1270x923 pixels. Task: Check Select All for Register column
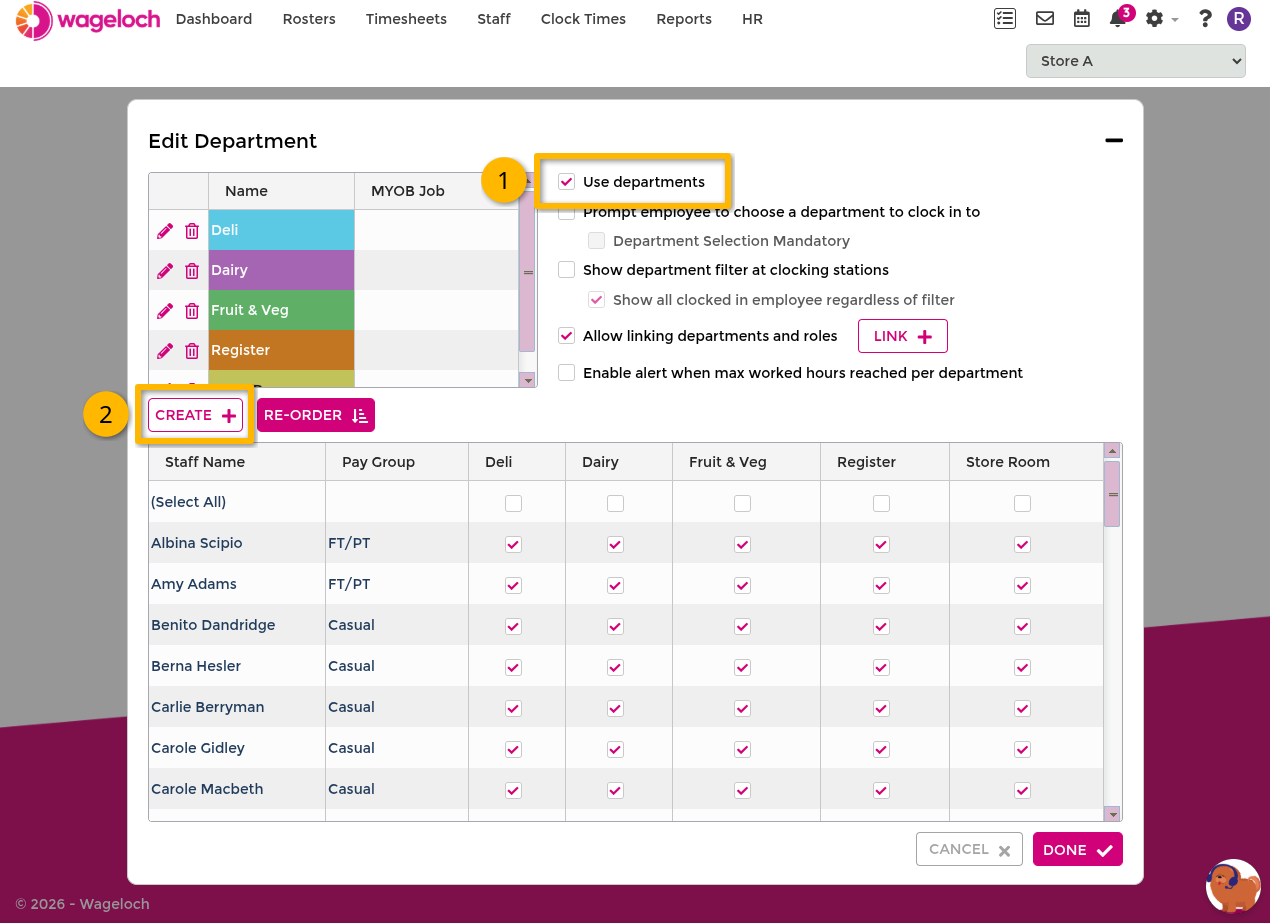[x=881, y=503]
